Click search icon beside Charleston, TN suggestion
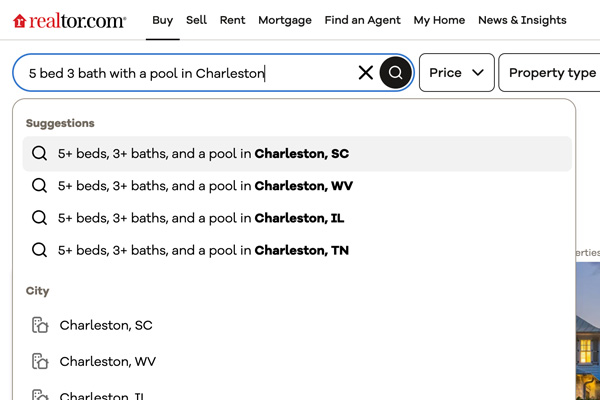 tap(40, 250)
